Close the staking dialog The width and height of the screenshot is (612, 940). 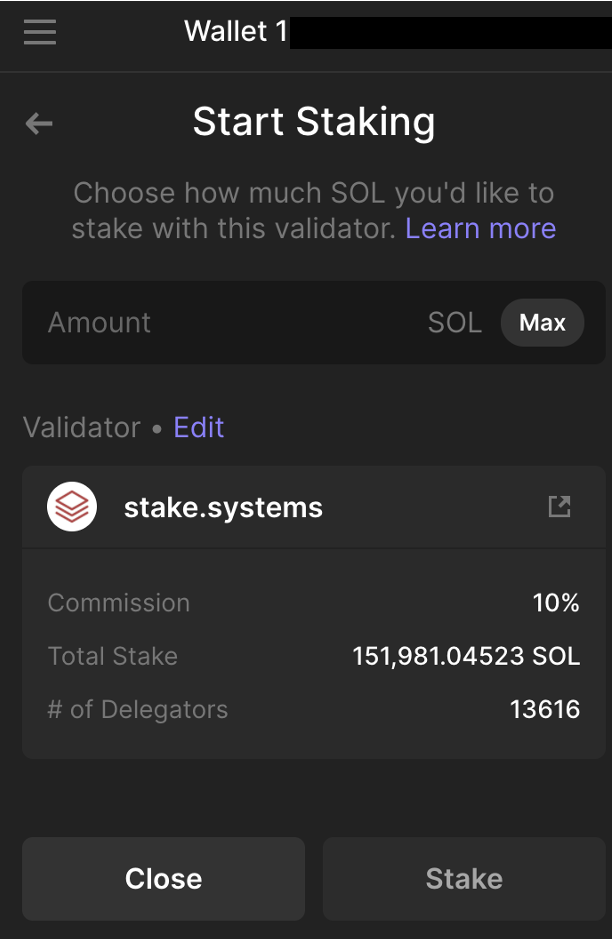tap(163, 878)
